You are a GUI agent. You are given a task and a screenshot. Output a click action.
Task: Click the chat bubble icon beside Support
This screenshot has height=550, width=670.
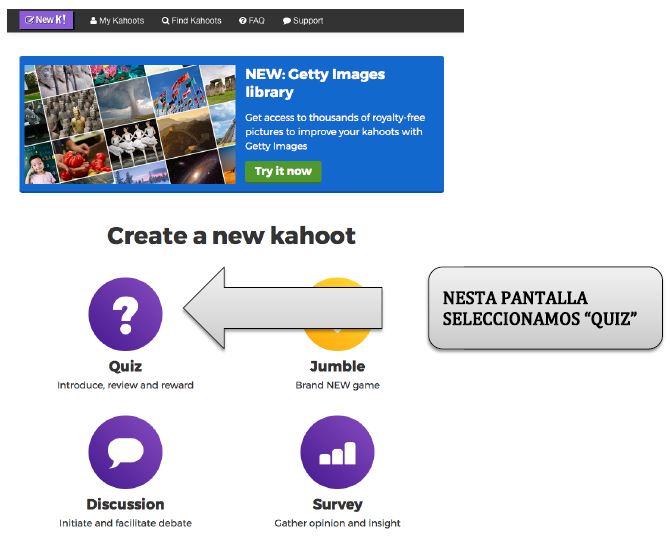(287, 21)
